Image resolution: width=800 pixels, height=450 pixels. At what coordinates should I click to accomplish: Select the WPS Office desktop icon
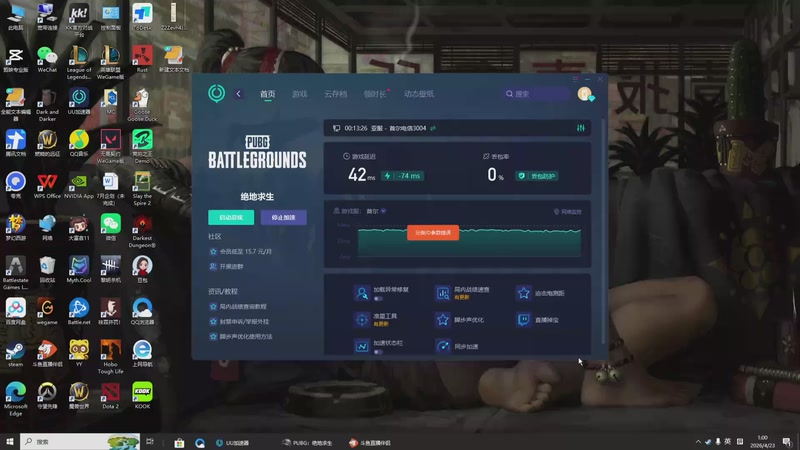pos(47,185)
